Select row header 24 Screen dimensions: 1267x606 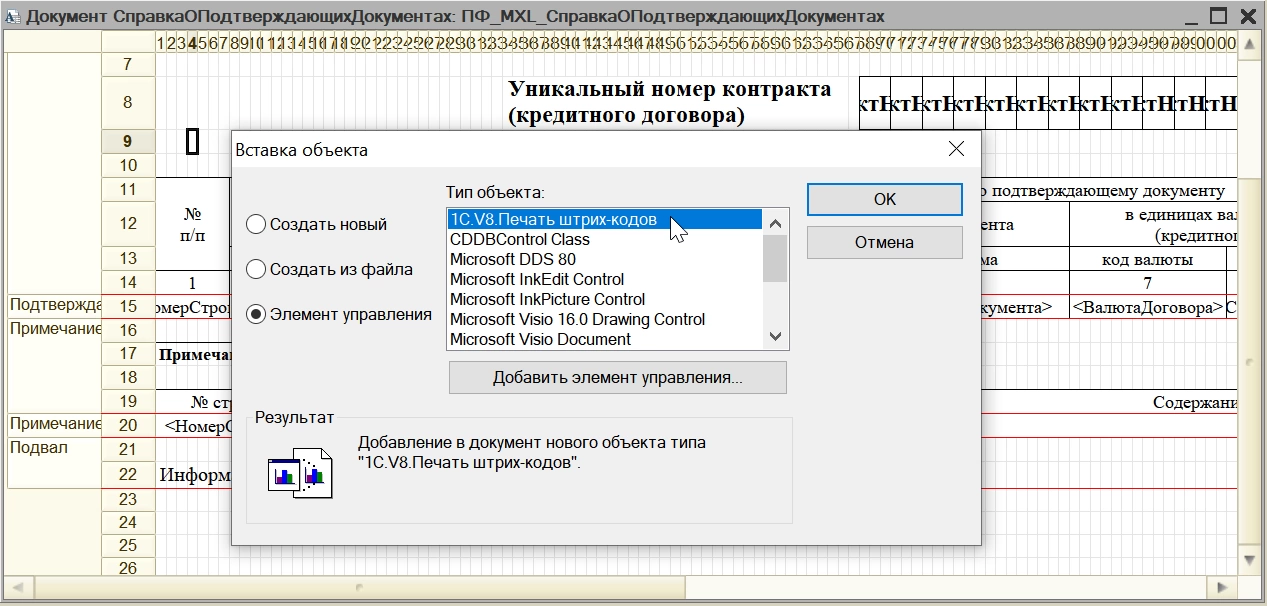click(x=128, y=522)
